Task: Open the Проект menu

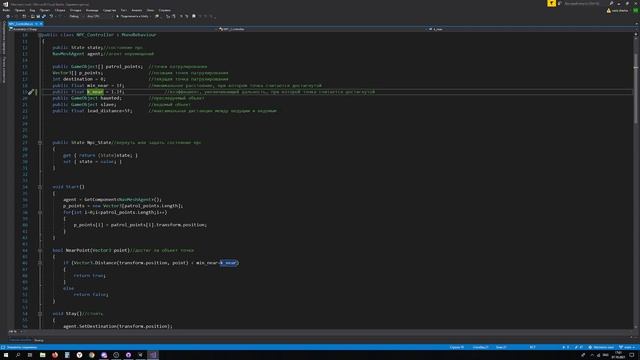Action: point(44,10)
